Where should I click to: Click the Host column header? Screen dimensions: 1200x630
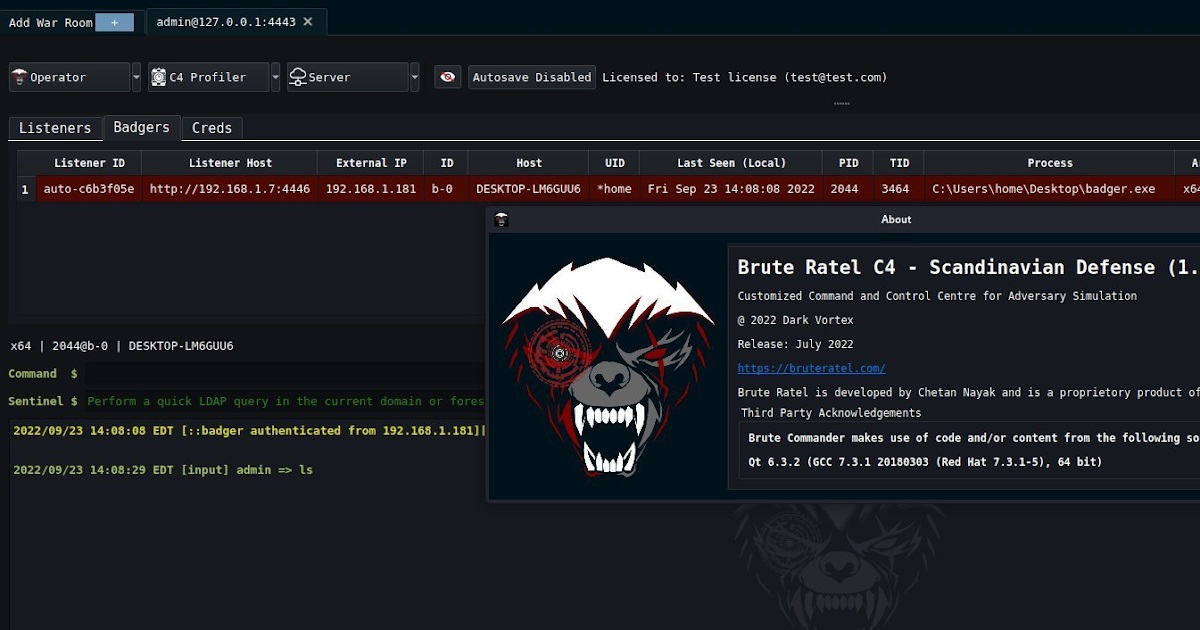click(529, 163)
